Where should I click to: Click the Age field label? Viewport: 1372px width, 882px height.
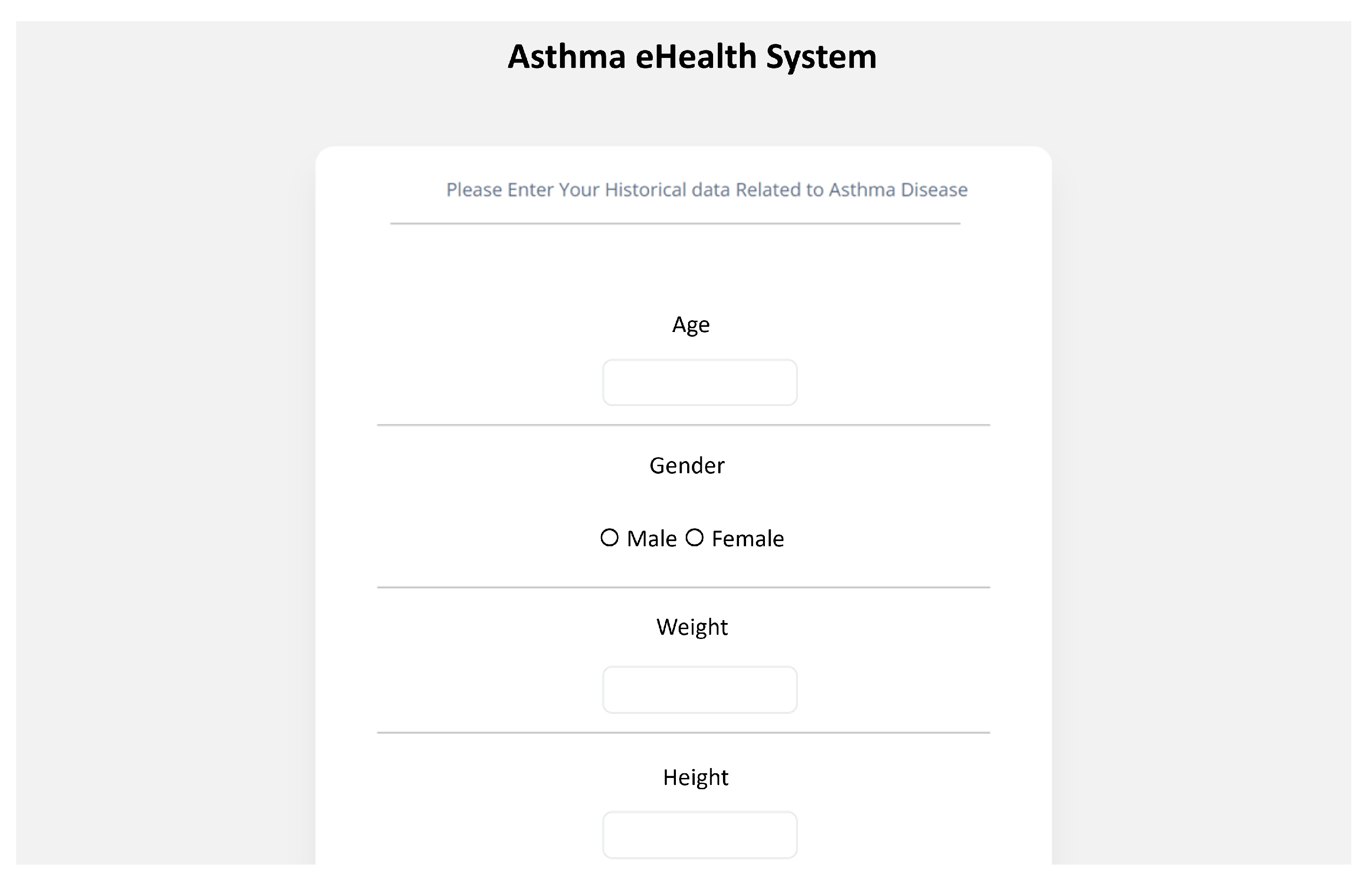click(x=691, y=325)
